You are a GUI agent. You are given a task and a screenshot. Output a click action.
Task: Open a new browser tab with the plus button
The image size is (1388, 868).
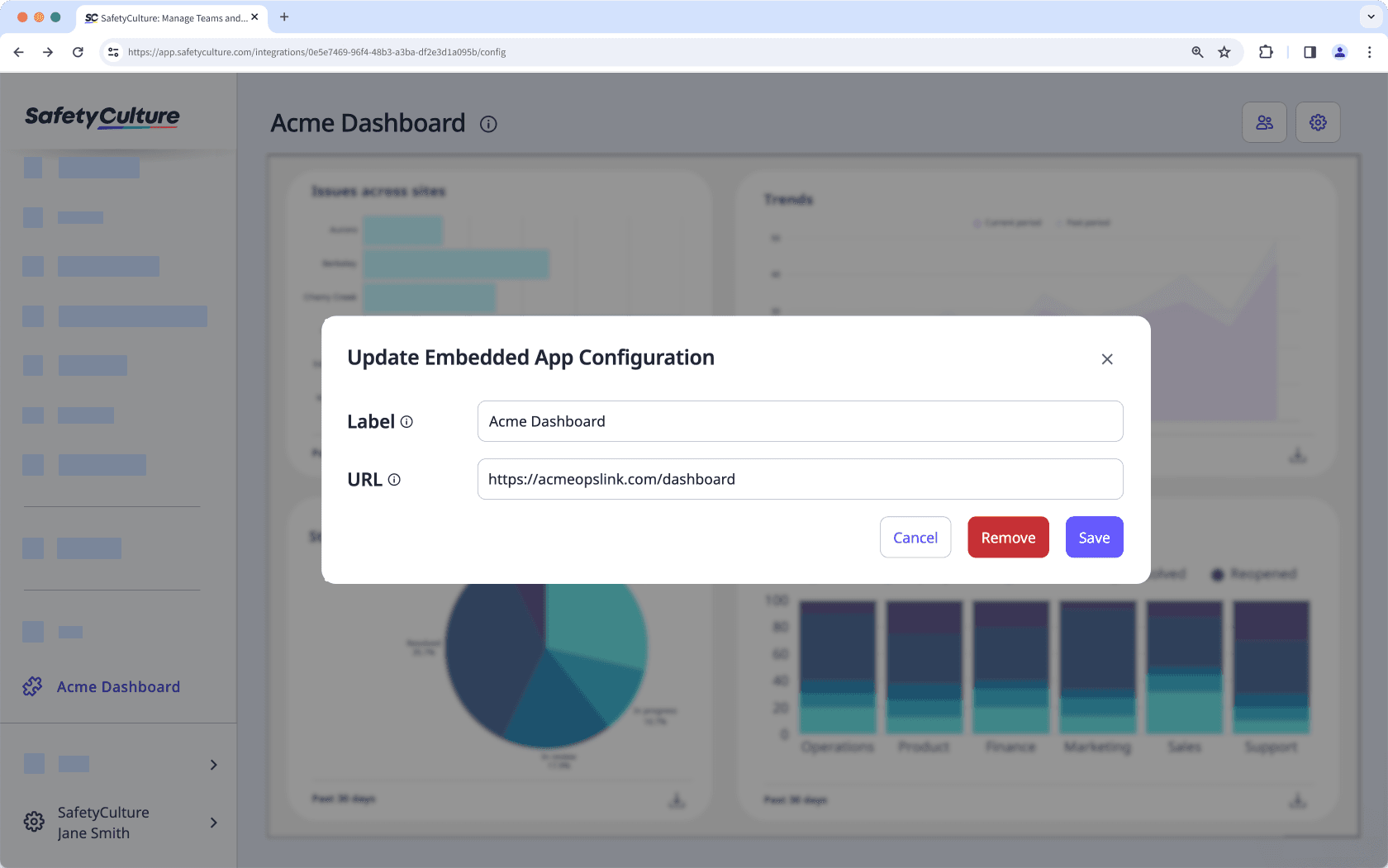pos(284,17)
